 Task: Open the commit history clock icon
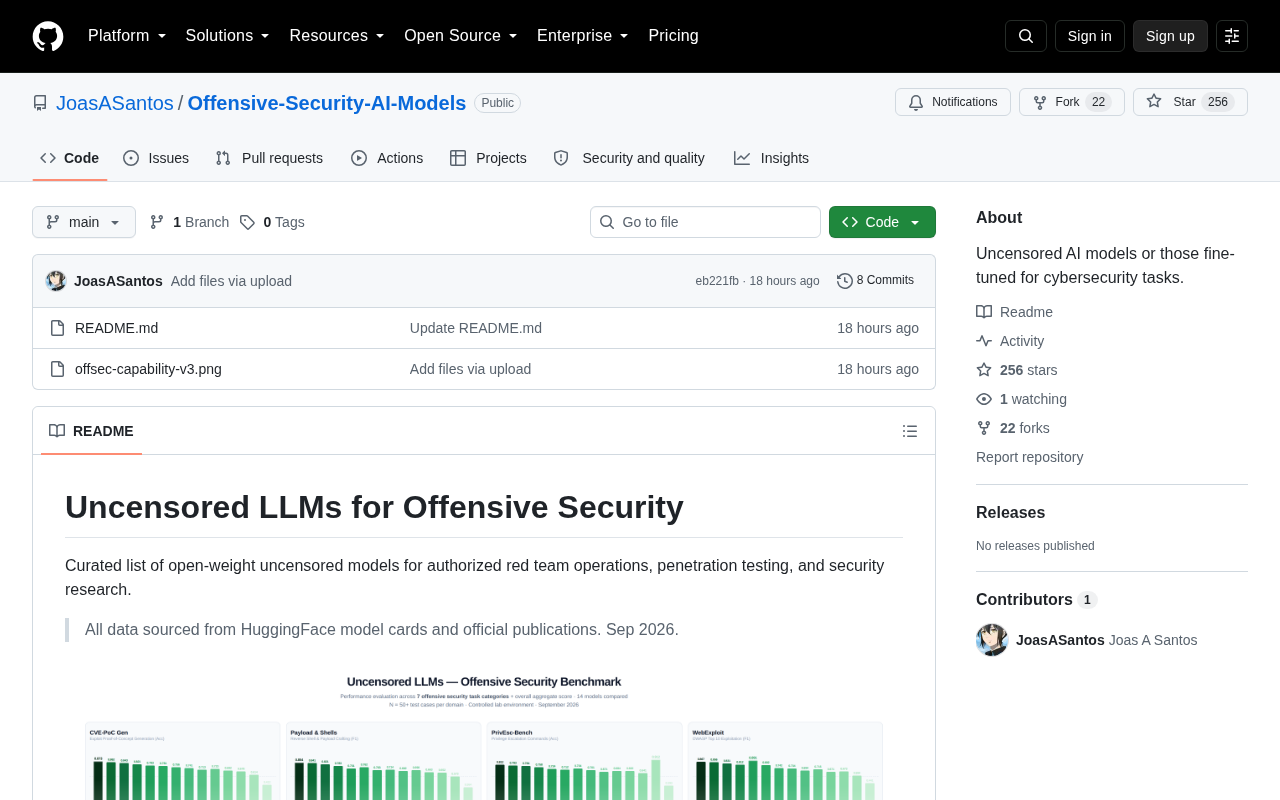[x=845, y=281]
